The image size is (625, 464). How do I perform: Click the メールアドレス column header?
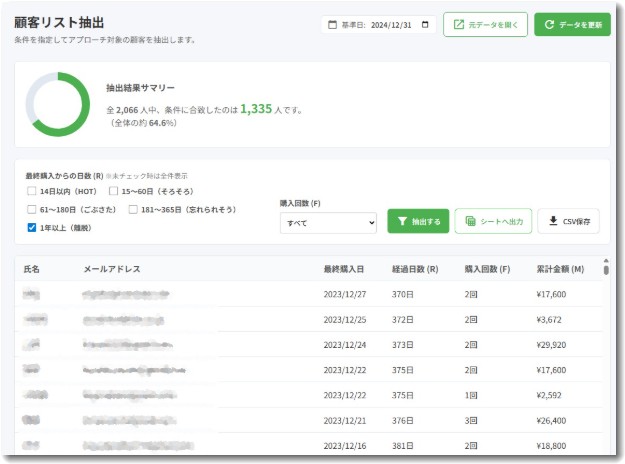coord(112,269)
